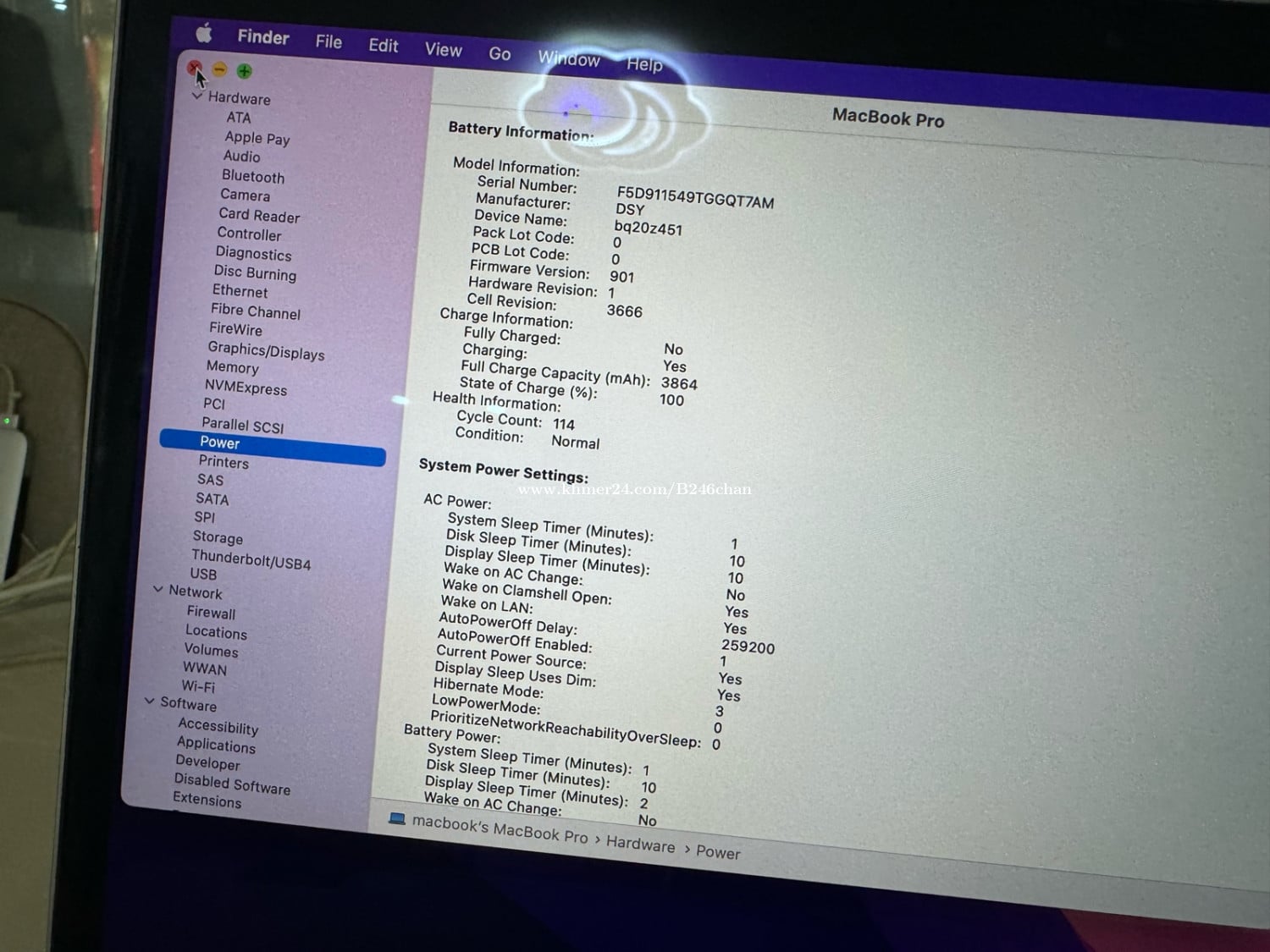
Task: Select Graphics/Displays in the sidebar
Action: coord(266,350)
